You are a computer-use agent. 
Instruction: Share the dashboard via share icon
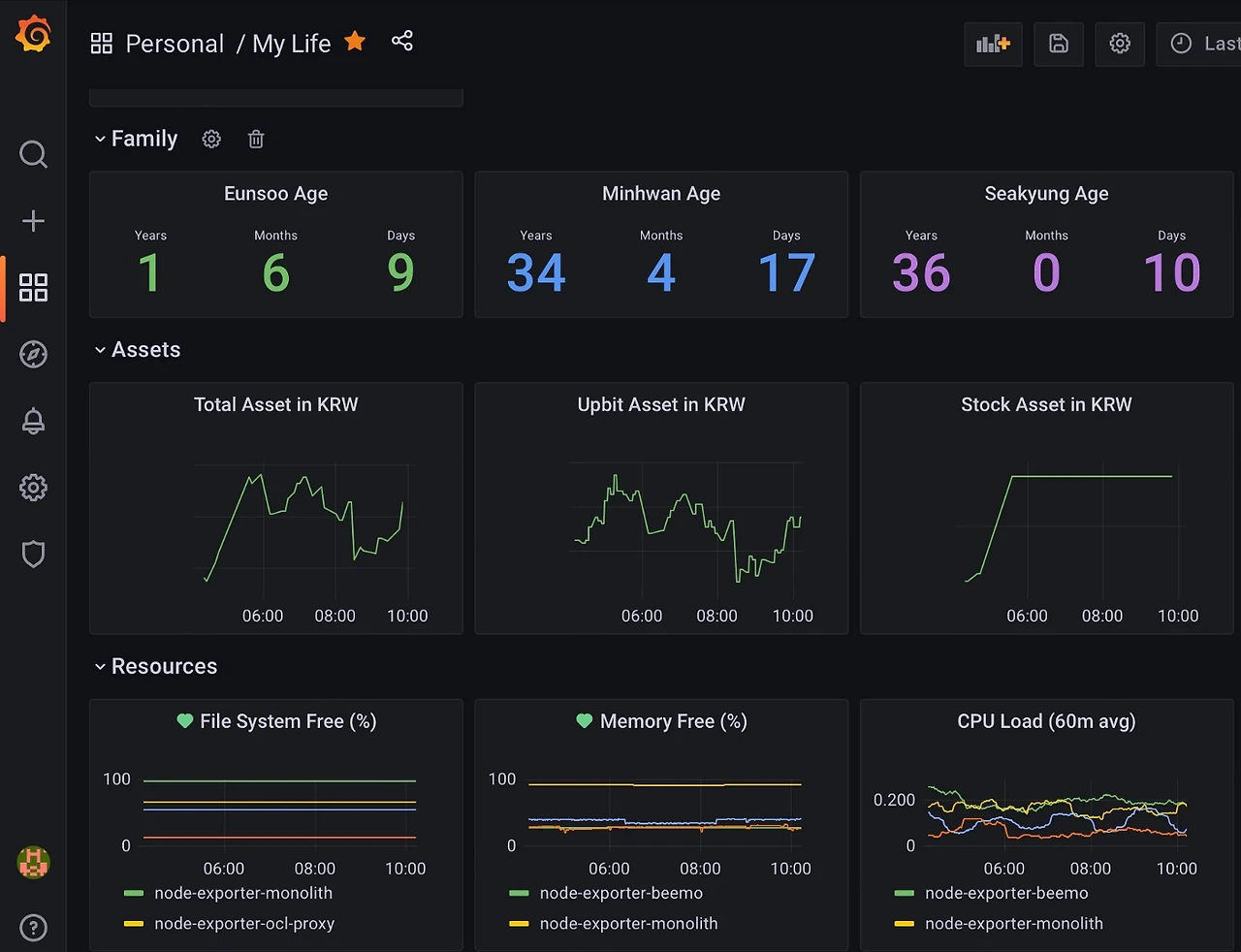point(402,41)
